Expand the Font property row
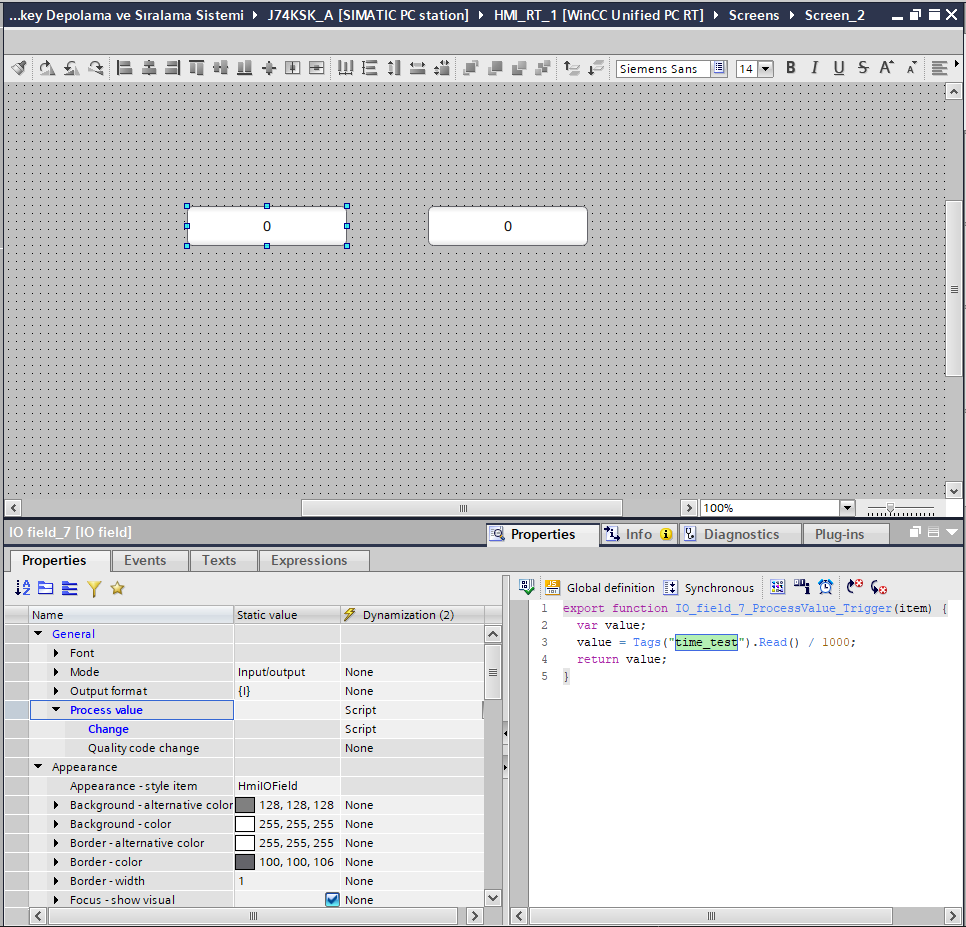 pyautogui.click(x=57, y=653)
